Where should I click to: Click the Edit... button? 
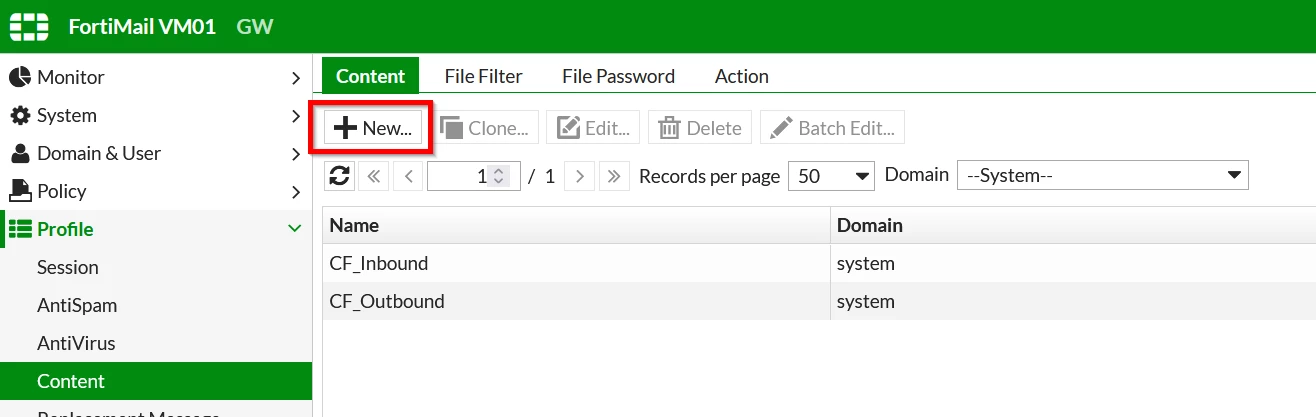coord(594,128)
